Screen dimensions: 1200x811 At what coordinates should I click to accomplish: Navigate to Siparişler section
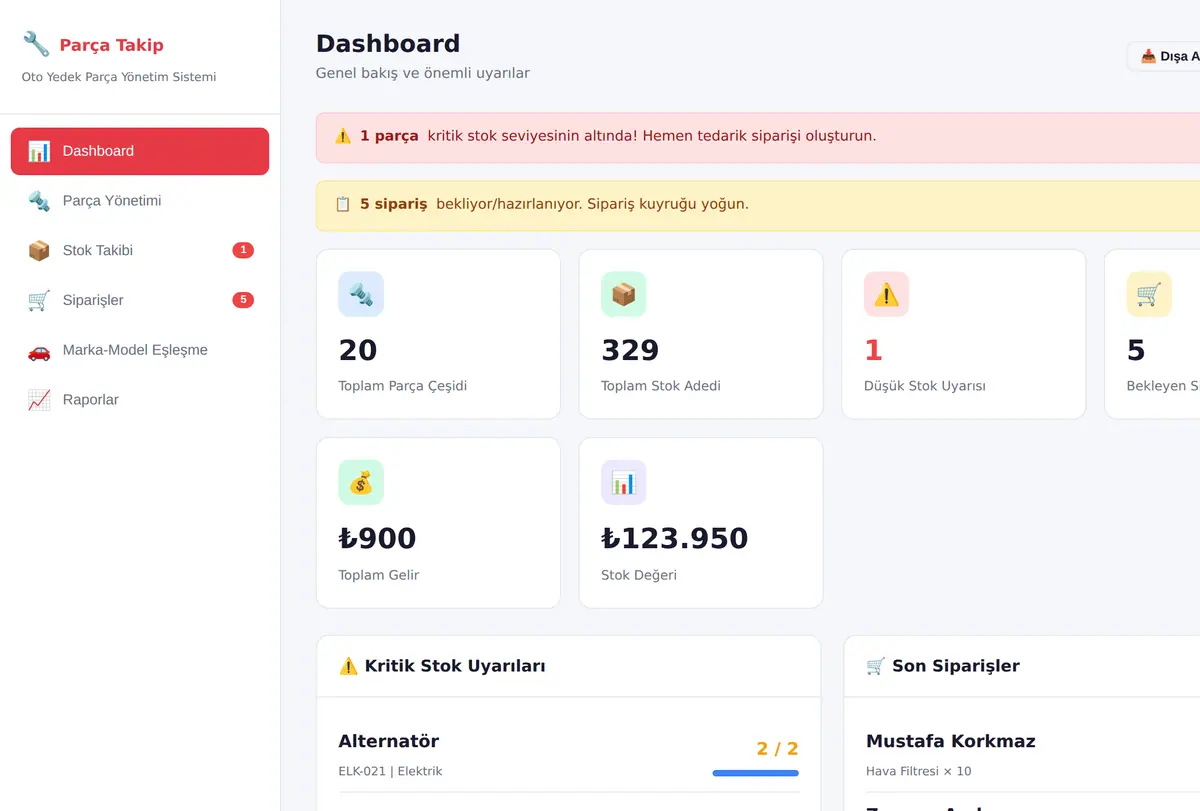140,300
